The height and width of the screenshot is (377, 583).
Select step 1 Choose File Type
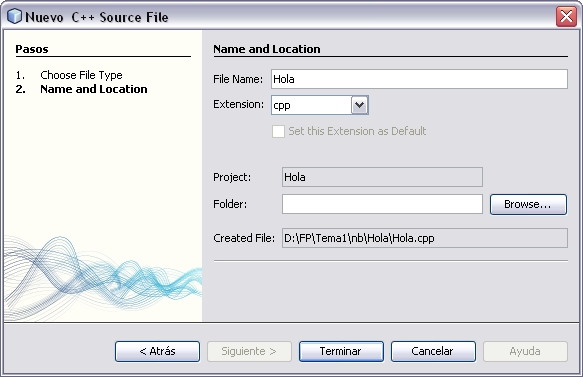point(81,75)
